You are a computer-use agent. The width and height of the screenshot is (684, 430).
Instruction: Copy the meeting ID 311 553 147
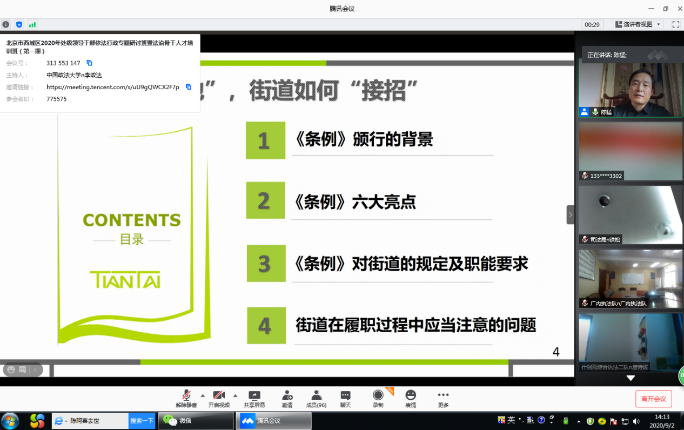coord(89,63)
